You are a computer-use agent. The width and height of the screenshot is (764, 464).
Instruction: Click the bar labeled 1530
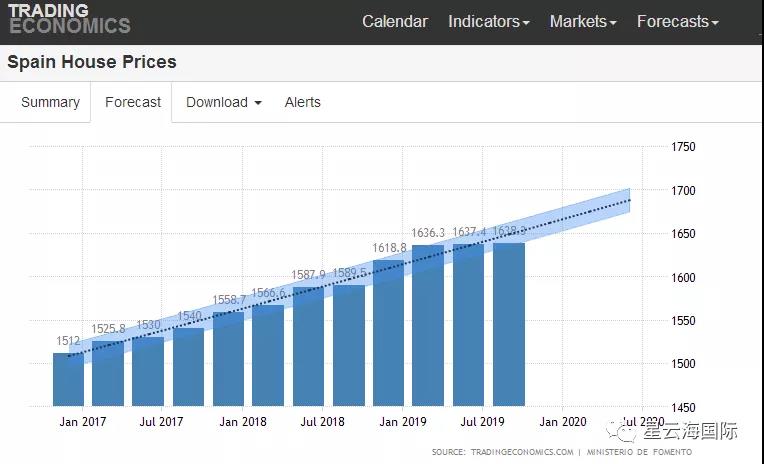coord(148,371)
